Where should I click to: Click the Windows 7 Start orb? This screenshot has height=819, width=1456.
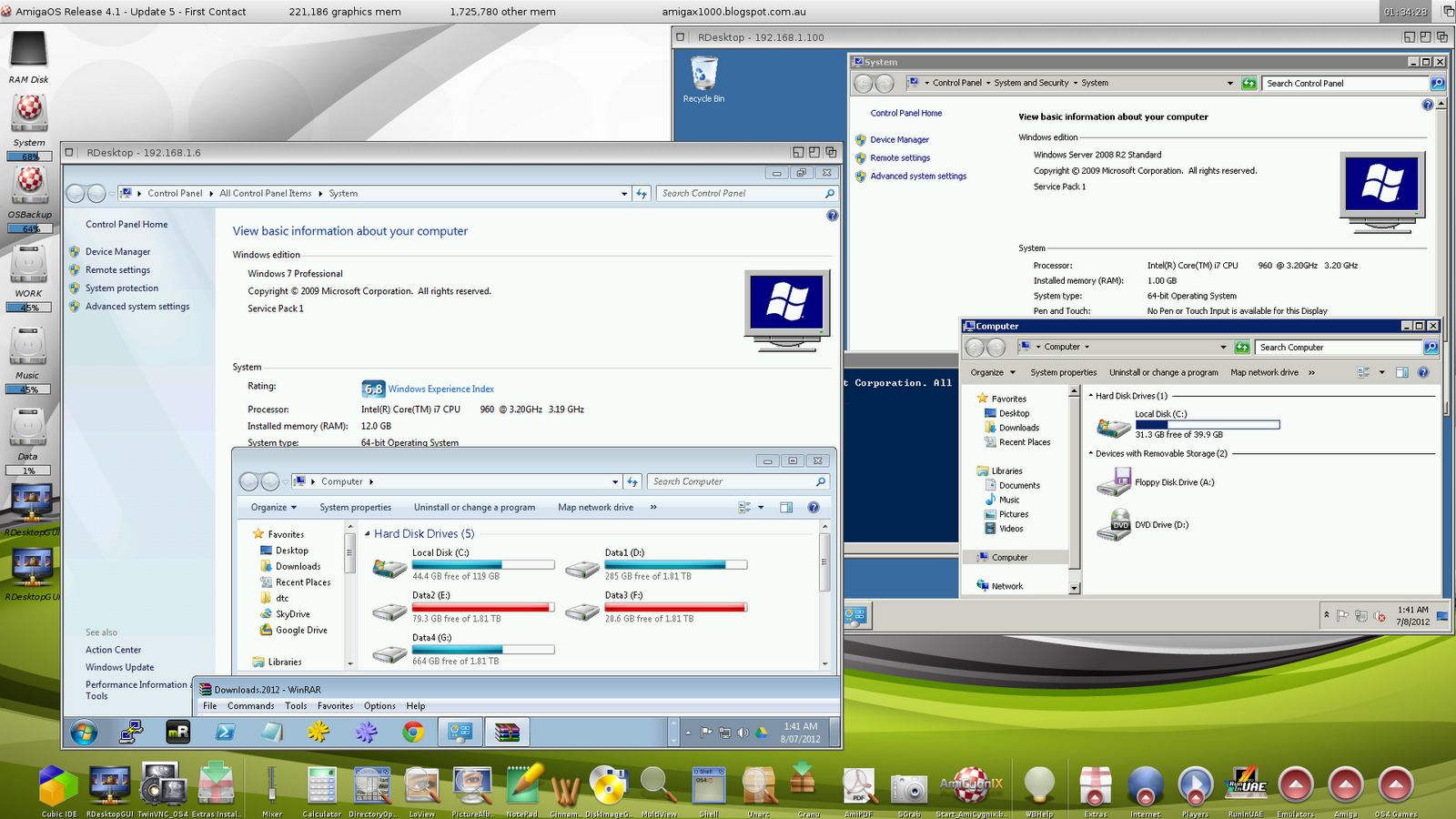click(x=84, y=732)
